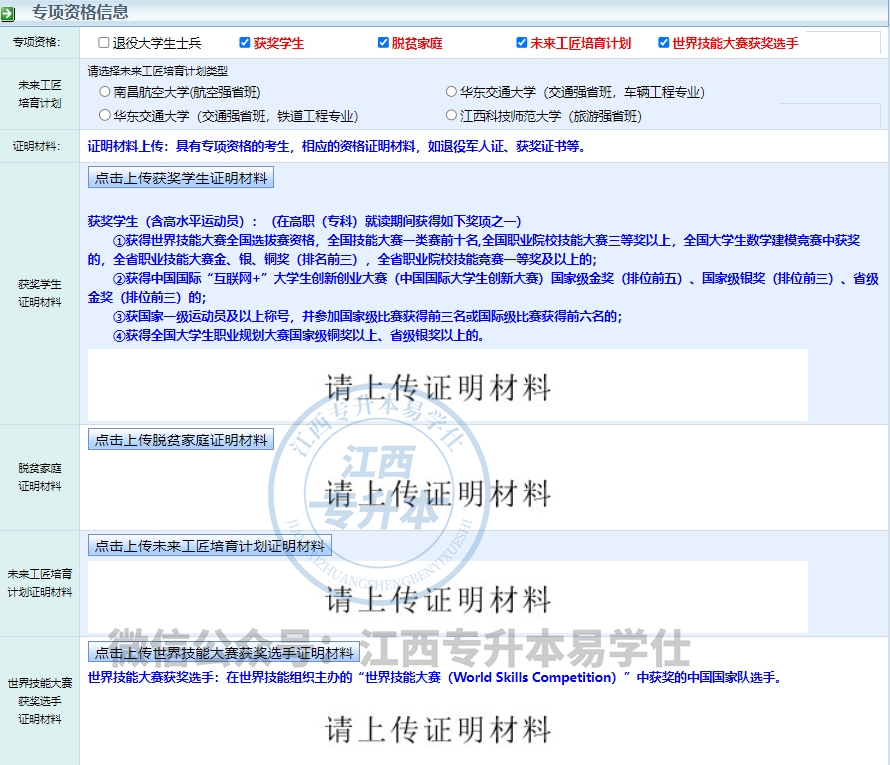The image size is (890, 765).
Task: Select 华东交通大学 铁道工程专业 radio option
Action: [104, 115]
